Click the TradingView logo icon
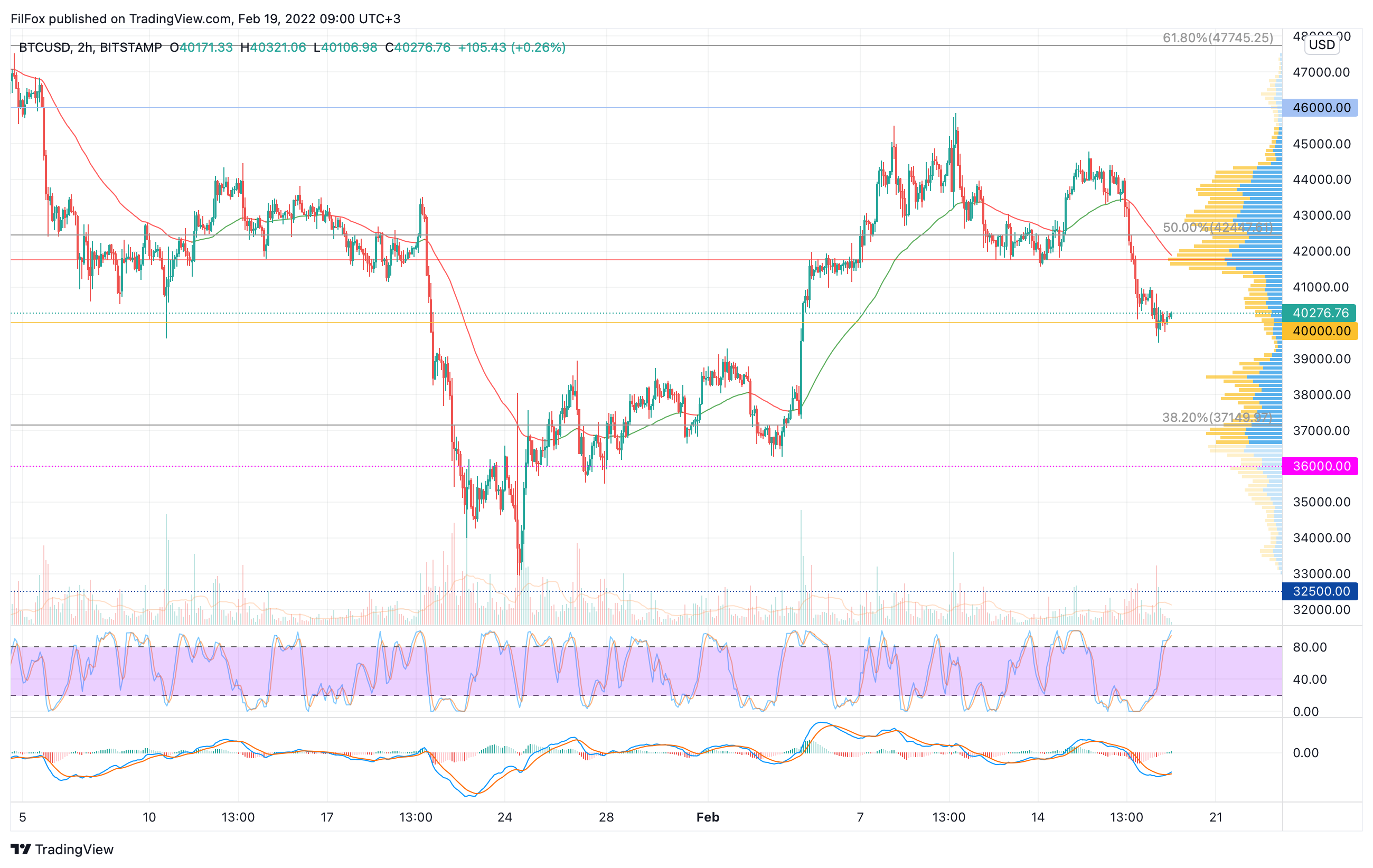 21,849
